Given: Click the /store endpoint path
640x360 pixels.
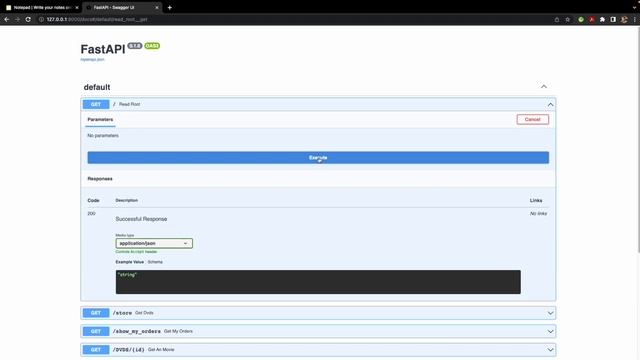Looking at the screenshot, I should pos(122,313).
